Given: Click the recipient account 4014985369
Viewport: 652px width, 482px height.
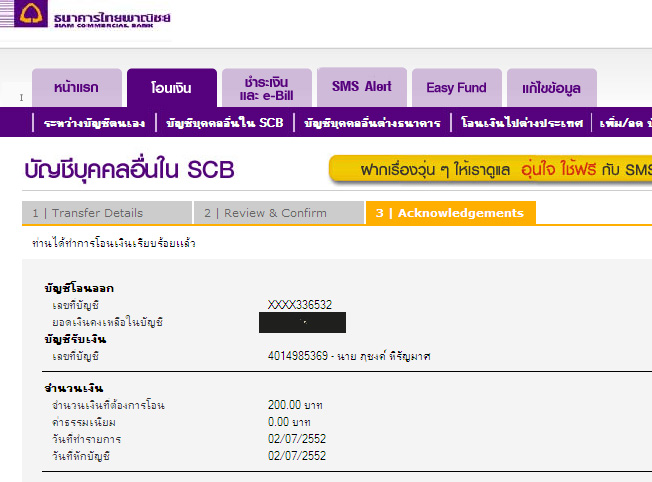Looking at the screenshot, I should point(298,356).
